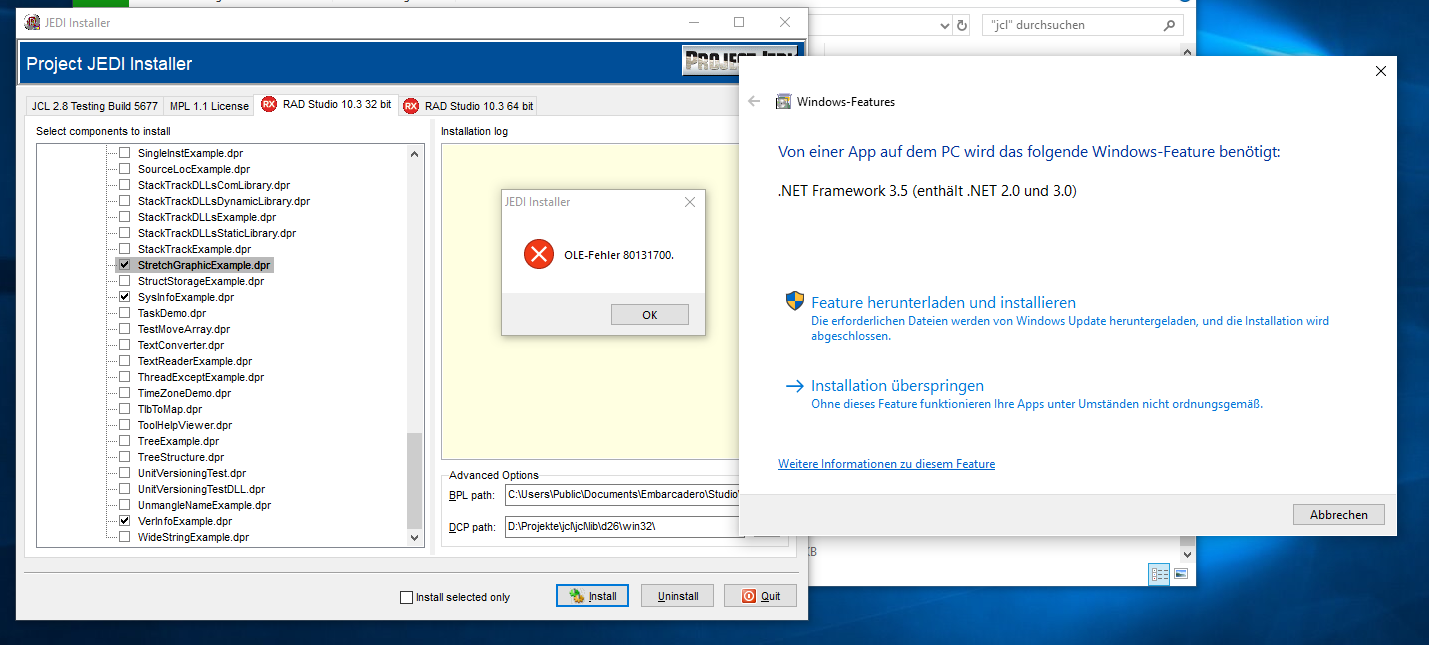Viewport: 1429px width, 645px height.
Task: Switch to large thumbnails view icon
Action: pyautogui.click(x=1181, y=574)
